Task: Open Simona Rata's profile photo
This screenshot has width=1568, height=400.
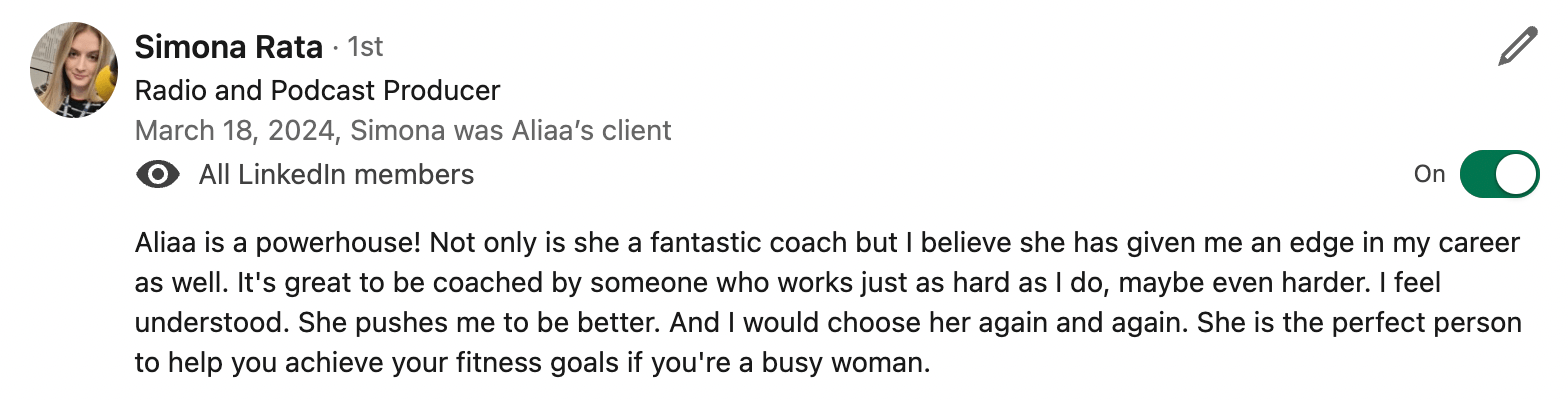Action: (75, 68)
